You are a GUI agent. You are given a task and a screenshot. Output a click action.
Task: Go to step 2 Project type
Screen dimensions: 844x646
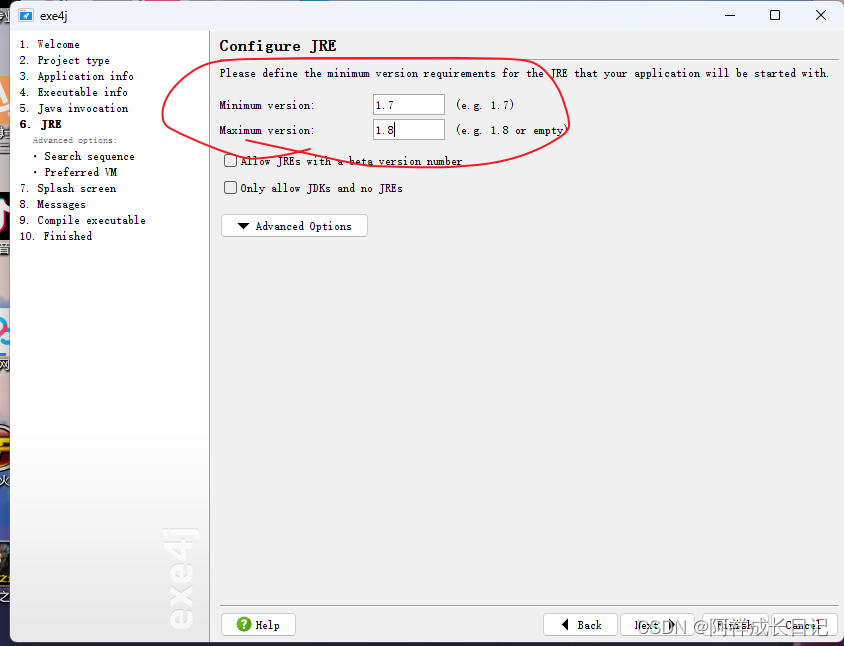(x=65, y=60)
